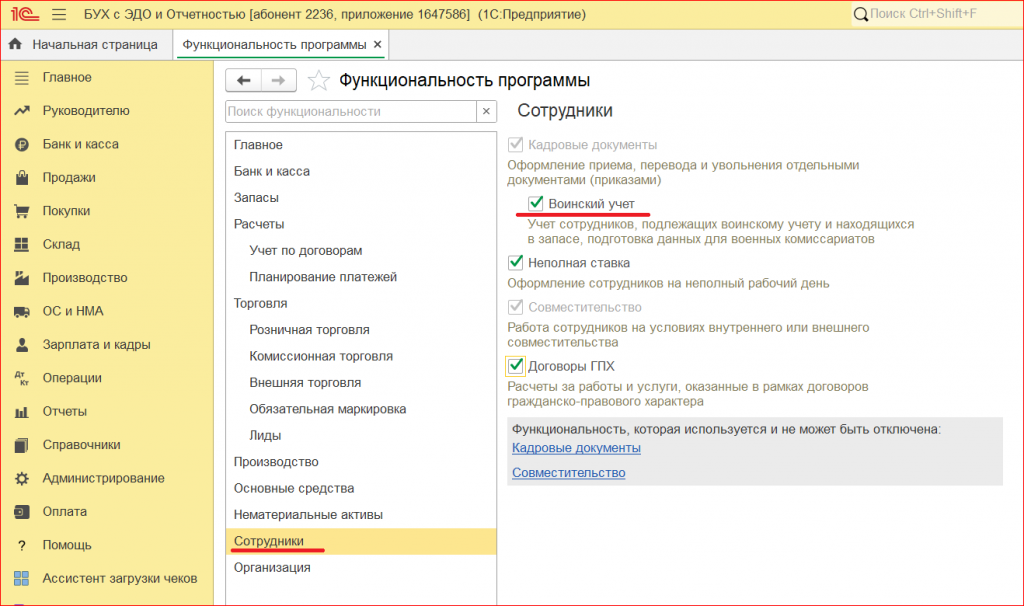
Task: Open the 1C hamburger main menu icon
Action: pos(59,14)
